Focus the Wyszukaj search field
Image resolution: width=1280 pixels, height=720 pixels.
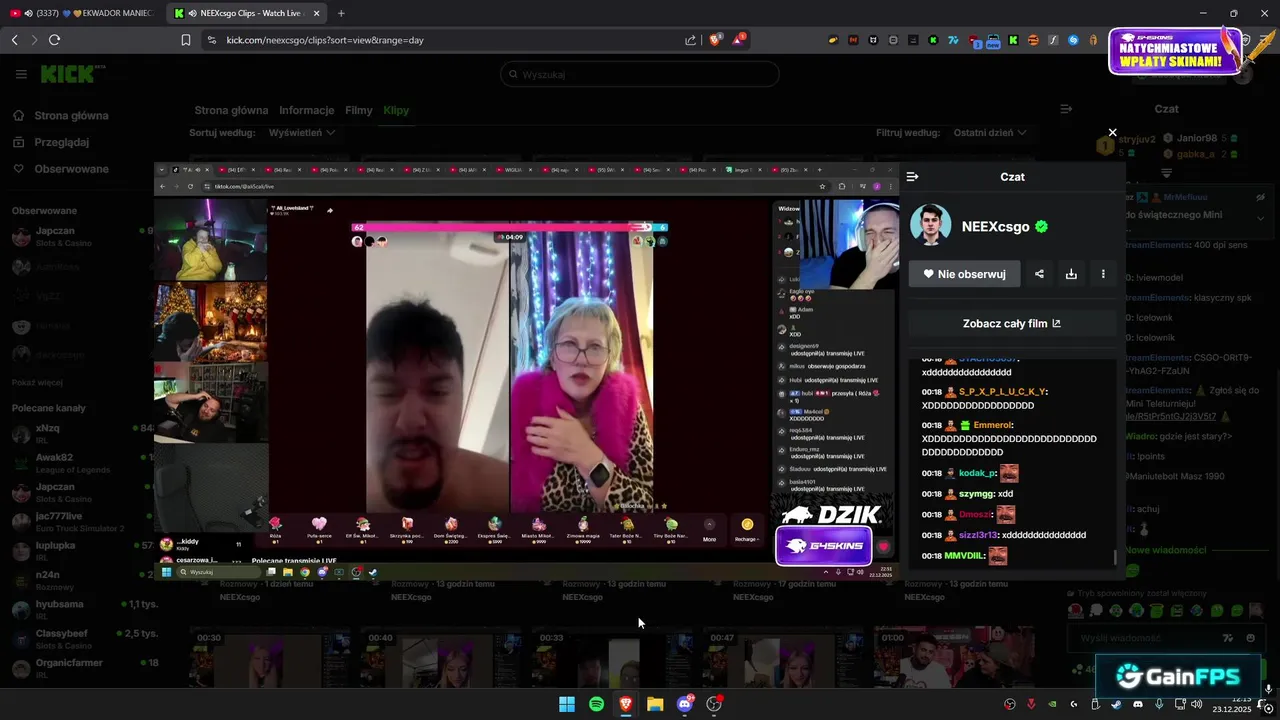tap(640, 74)
